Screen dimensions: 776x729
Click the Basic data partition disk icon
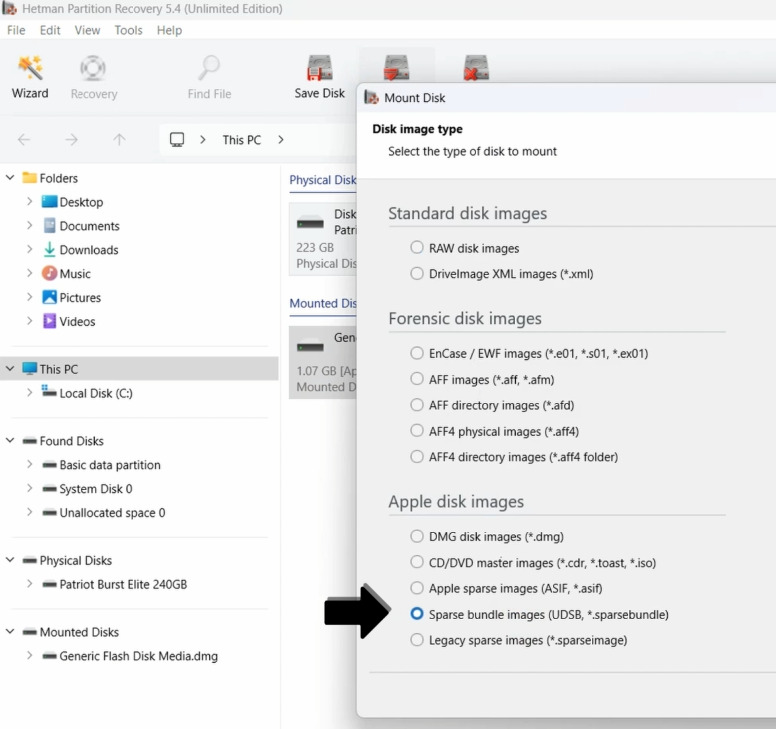[49, 465]
